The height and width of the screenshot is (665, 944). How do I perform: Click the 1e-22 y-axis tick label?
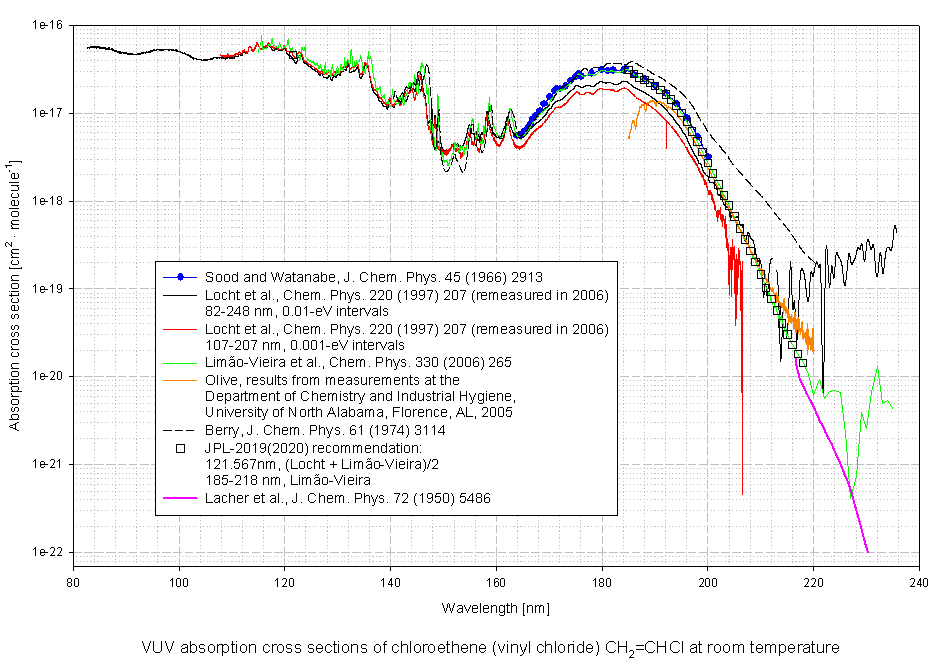point(47,553)
